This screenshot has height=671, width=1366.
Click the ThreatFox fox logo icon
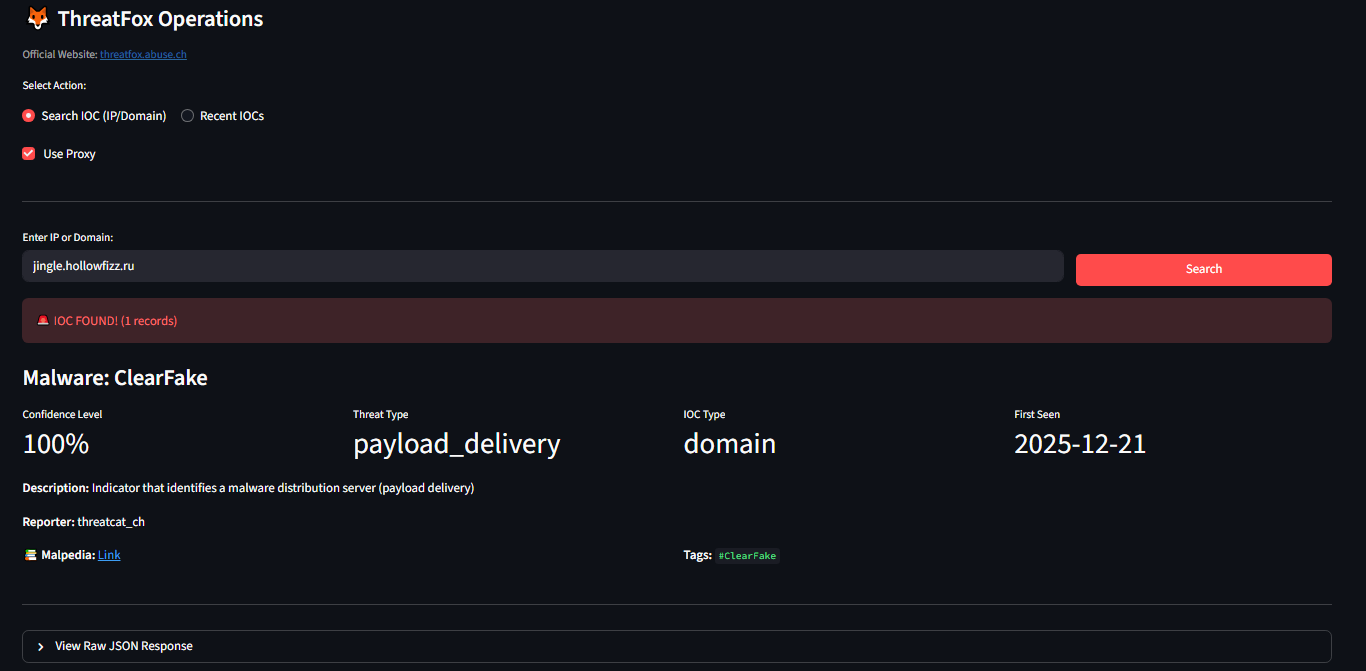36,18
